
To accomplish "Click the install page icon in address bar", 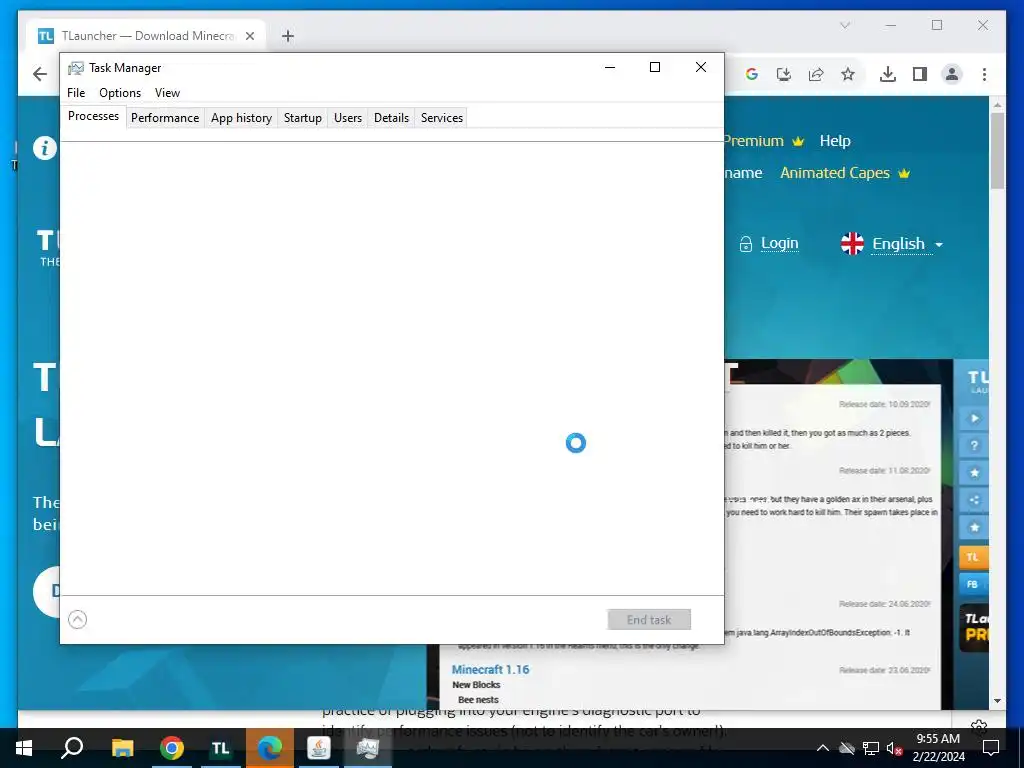I will point(784,74).
